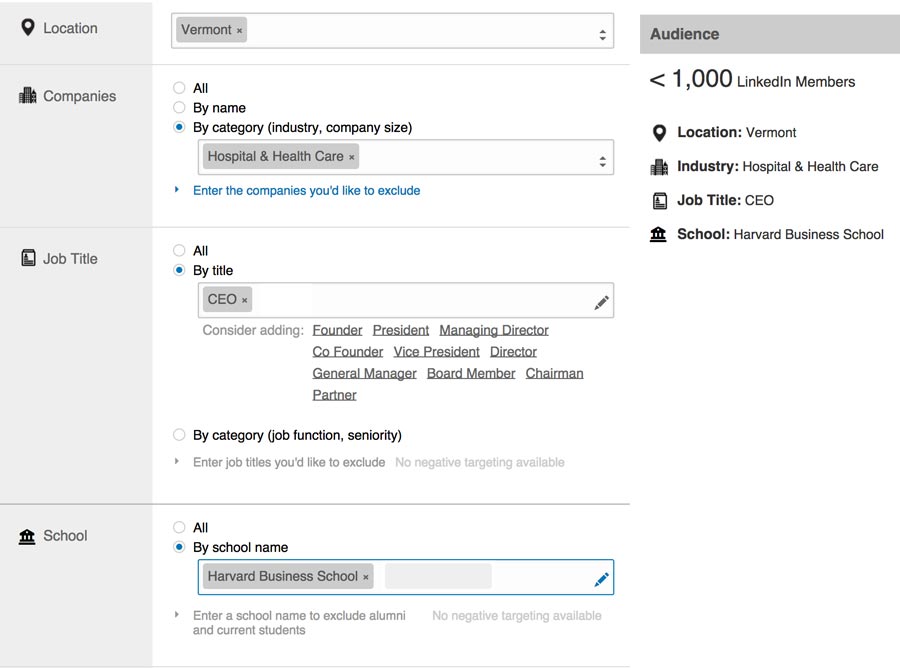
Task: Select 'All' under Job Title
Action: (180, 250)
